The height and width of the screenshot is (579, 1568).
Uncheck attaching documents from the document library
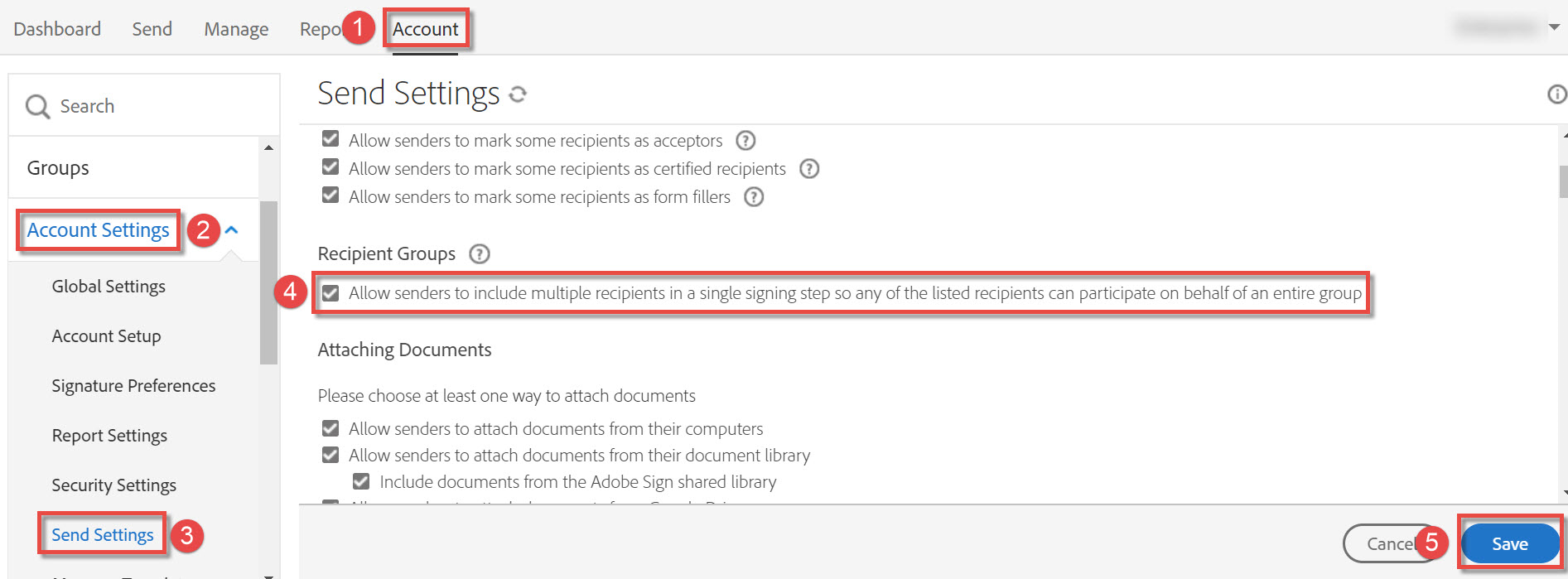(x=330, y=455)
